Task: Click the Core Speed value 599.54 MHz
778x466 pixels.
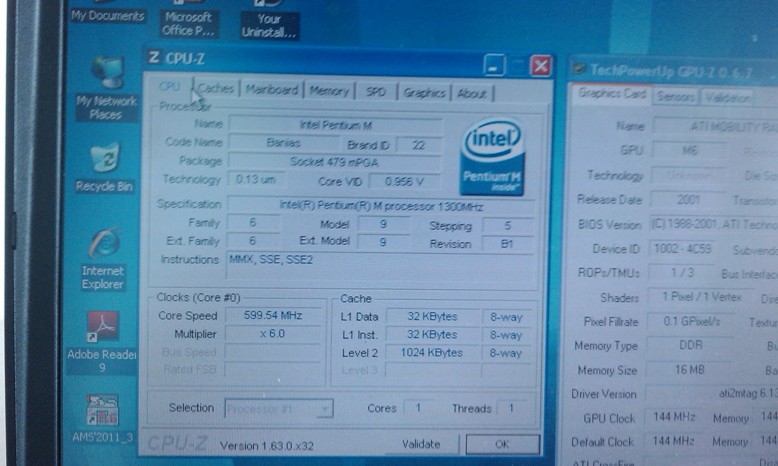Action: pyautogui.click(x=273, y=316)
